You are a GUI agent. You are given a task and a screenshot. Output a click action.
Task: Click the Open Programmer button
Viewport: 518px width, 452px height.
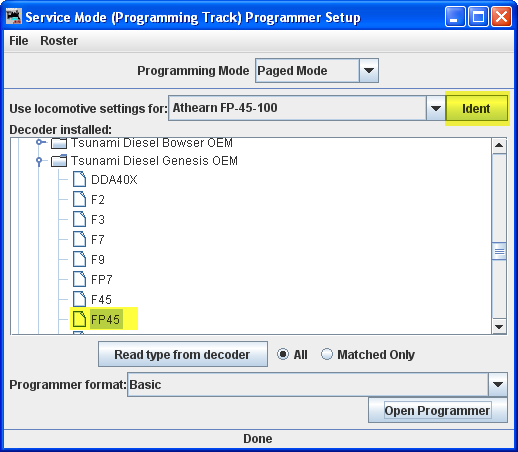tap(438, 410)
